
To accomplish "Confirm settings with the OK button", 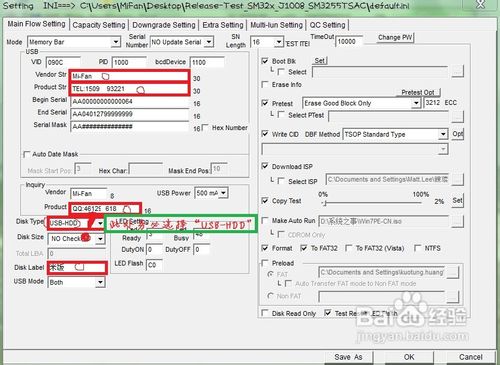I will 409,357.
